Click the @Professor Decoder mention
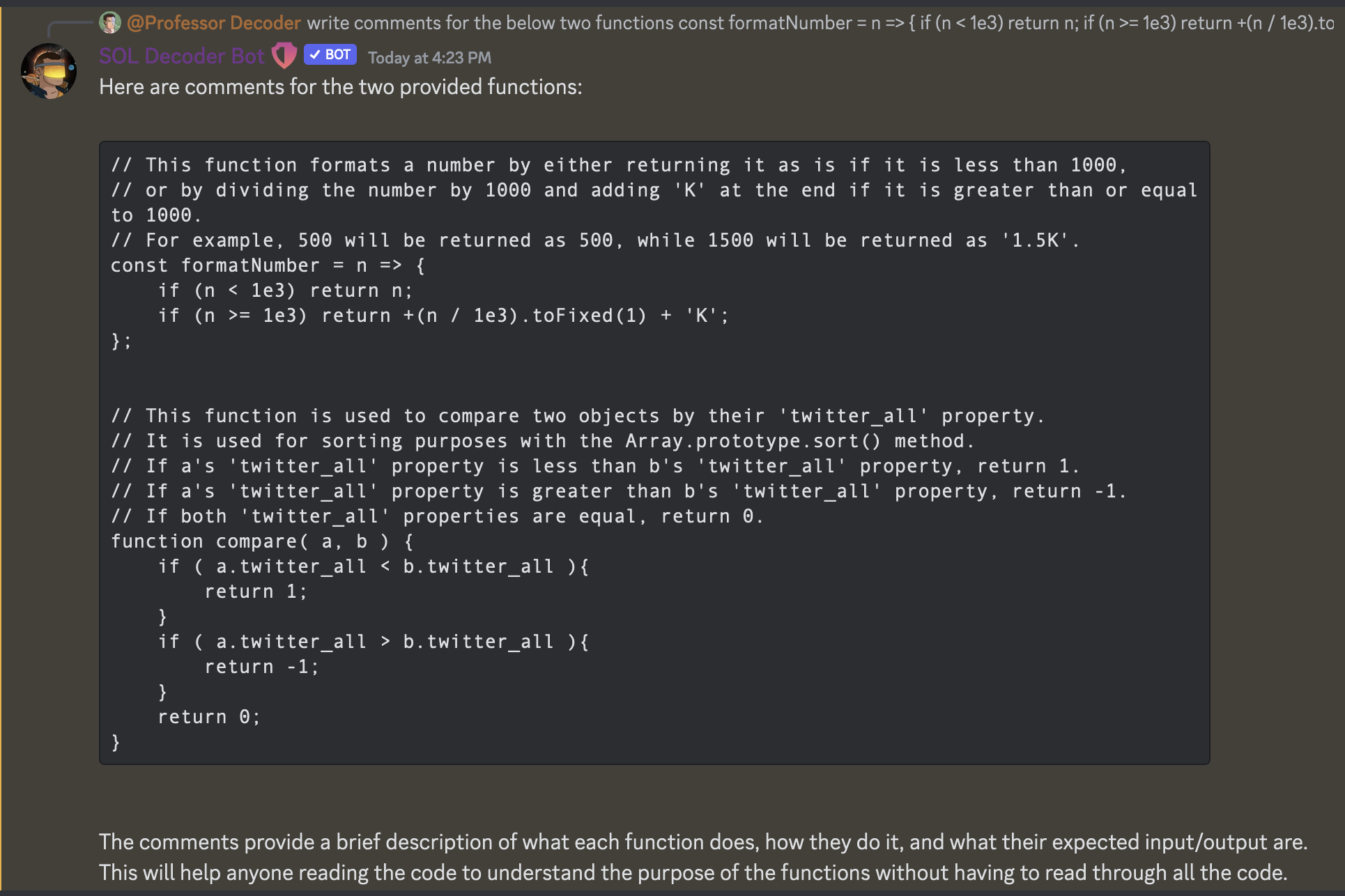 click(214, 23)
